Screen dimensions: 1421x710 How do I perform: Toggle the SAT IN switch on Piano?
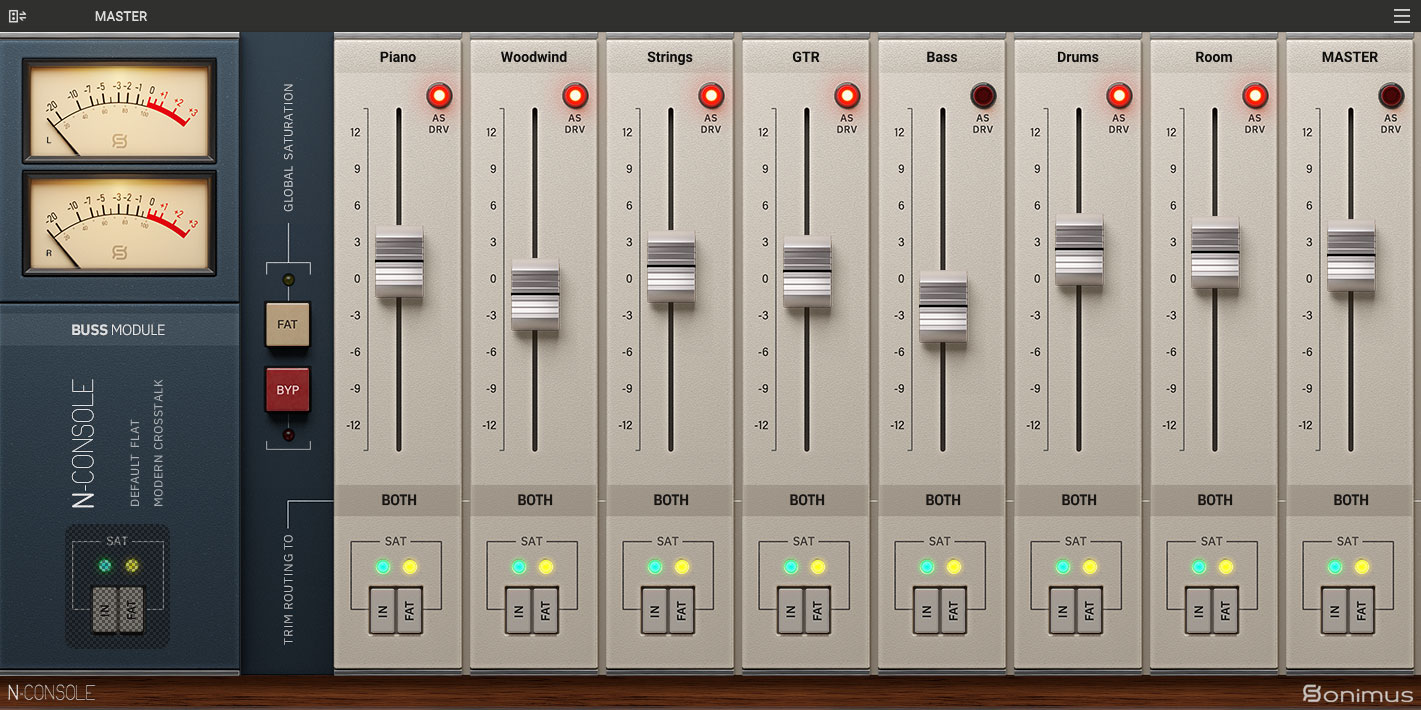(x=384, y=610)
